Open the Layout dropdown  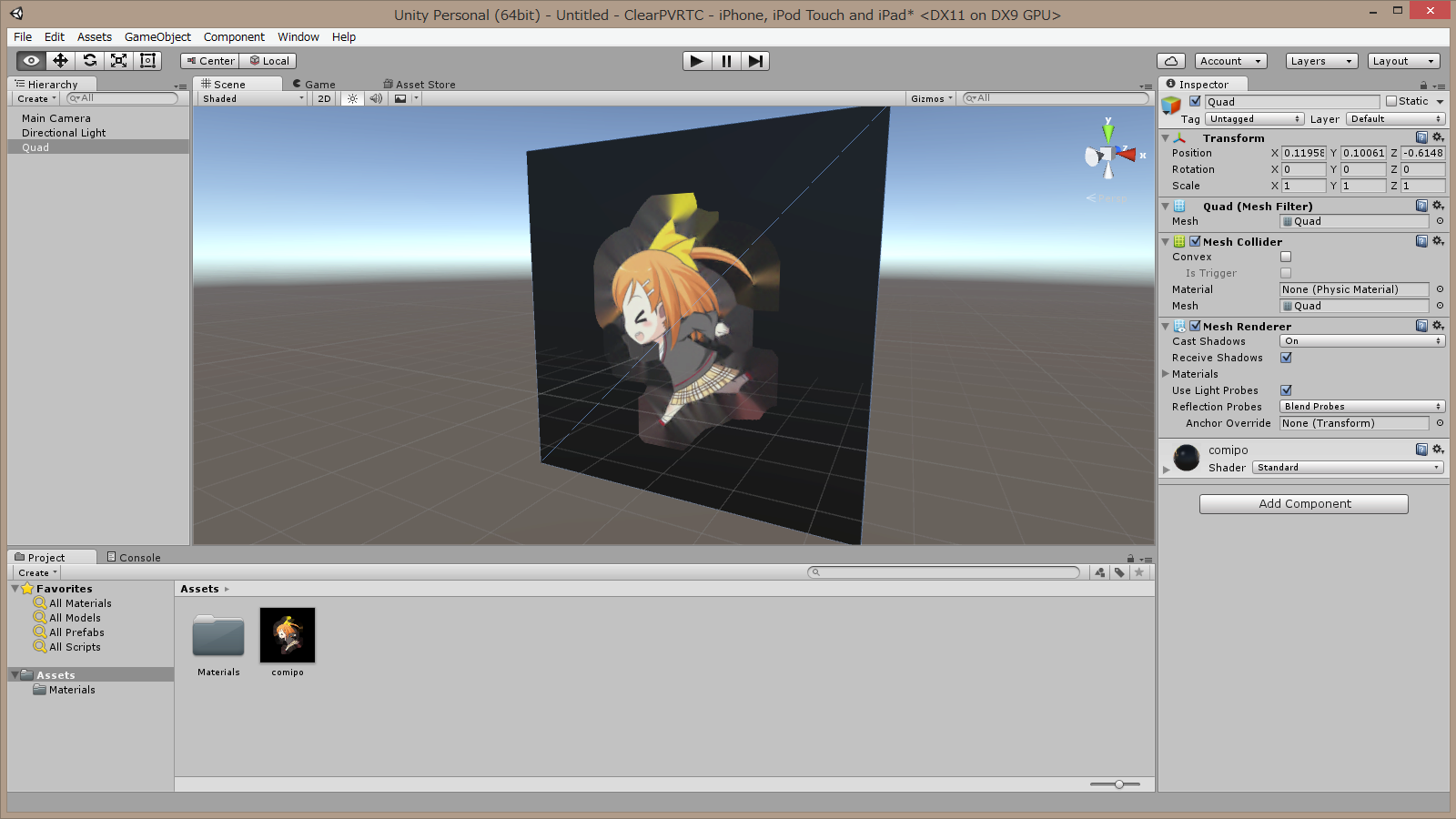(x=1403, y=61)
